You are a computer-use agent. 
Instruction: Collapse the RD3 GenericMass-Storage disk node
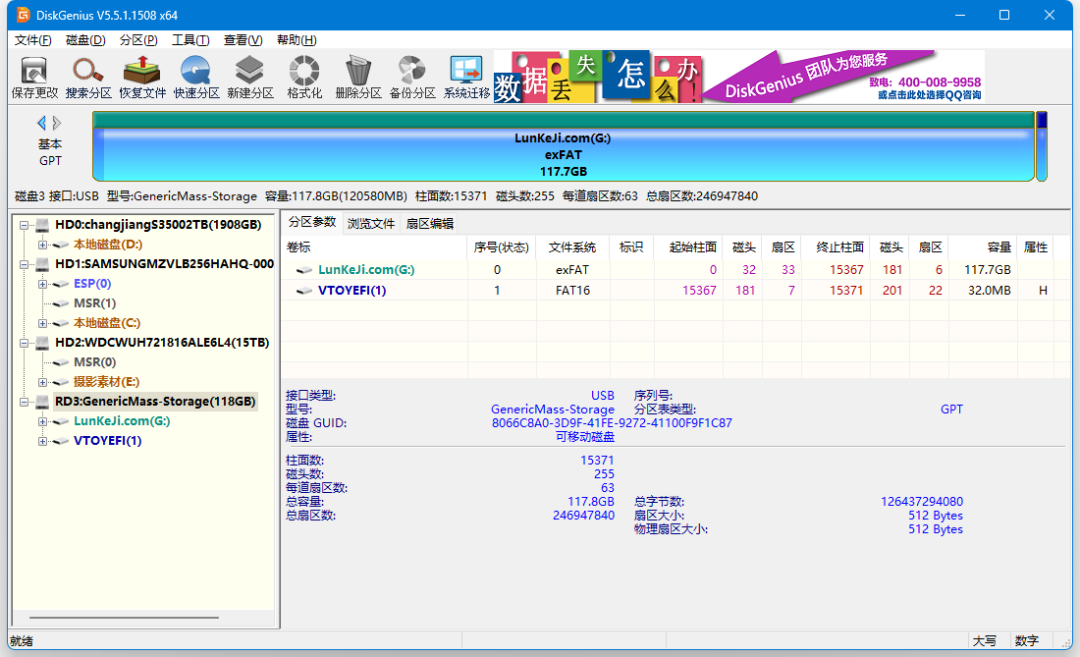pyautogui.click(x=24, y=402)
